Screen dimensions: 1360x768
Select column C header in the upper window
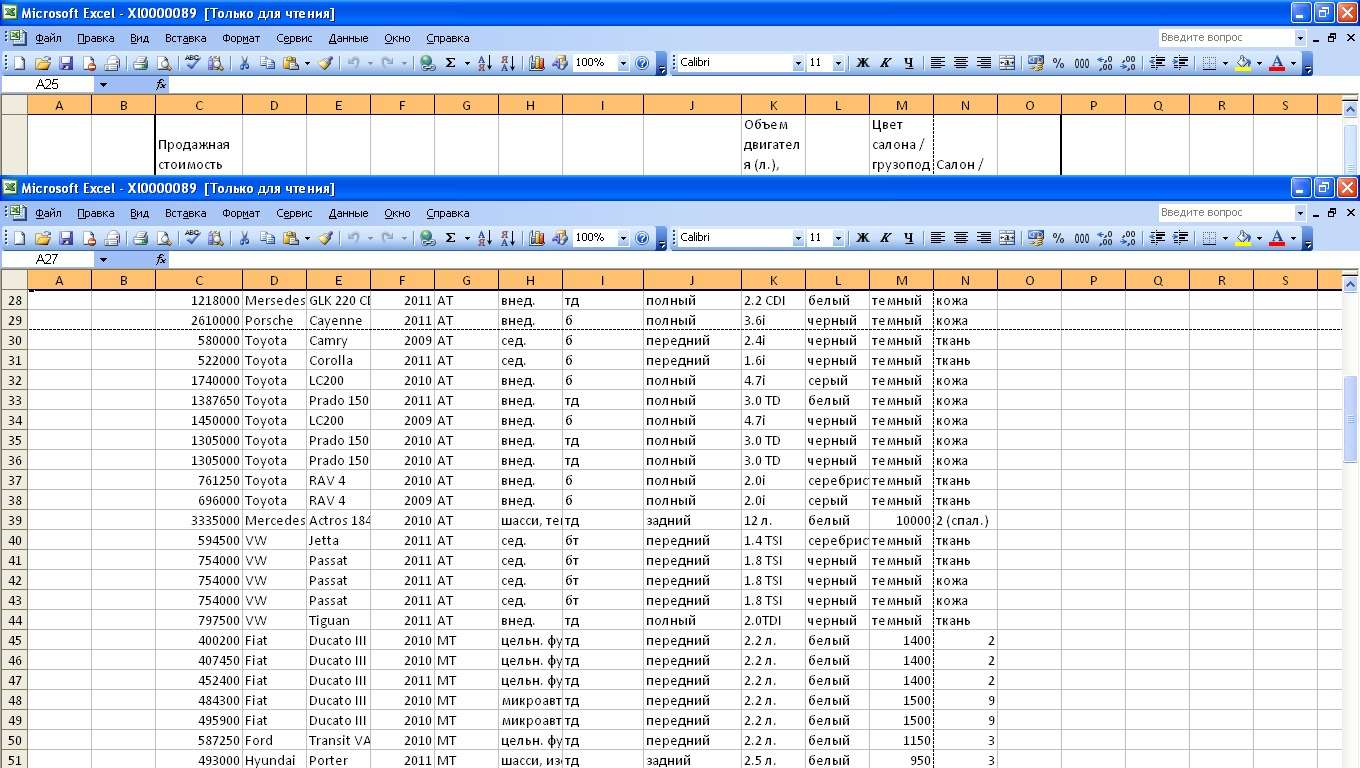[199, 105]
